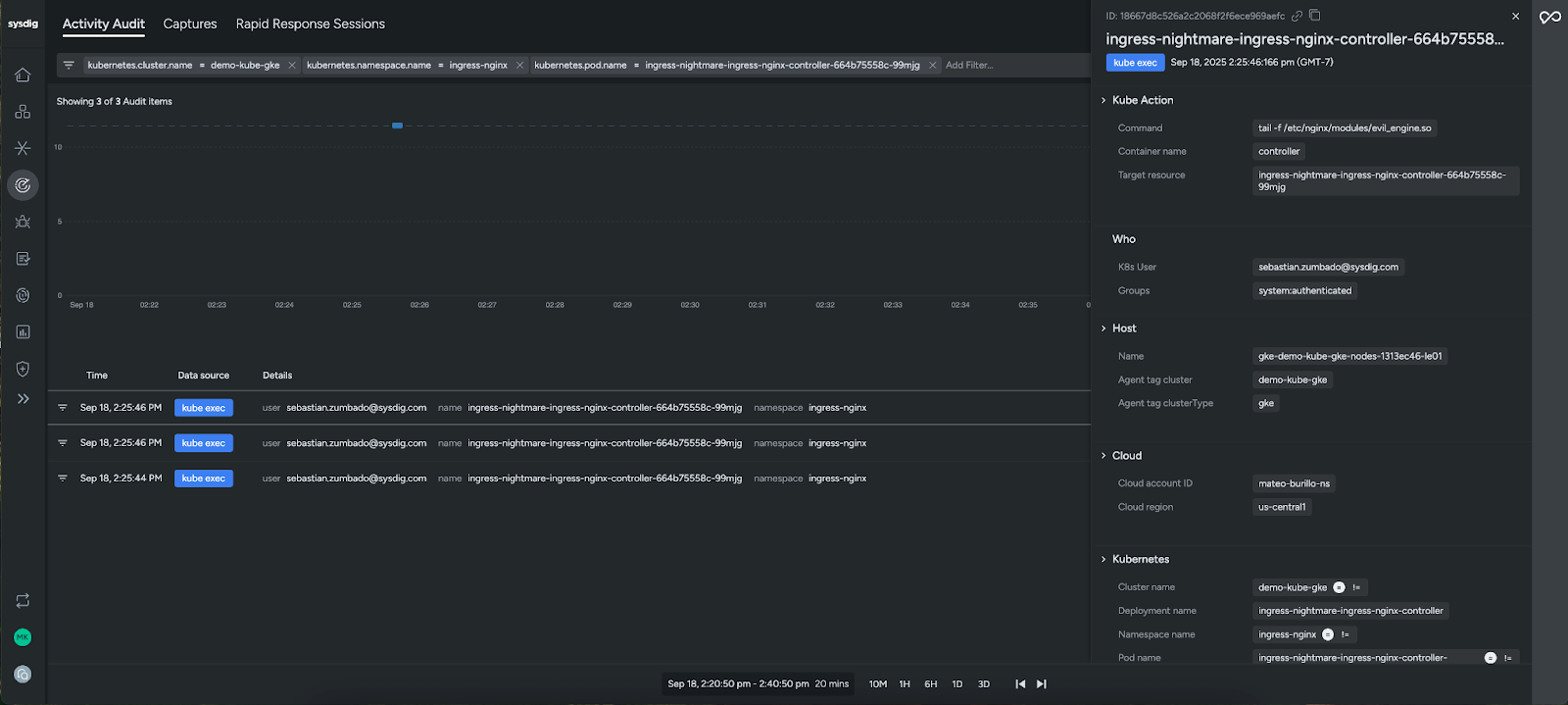Click the controller container name value
The image size is (1568, 705).
pyautogui.click(x=1279, y=152)
